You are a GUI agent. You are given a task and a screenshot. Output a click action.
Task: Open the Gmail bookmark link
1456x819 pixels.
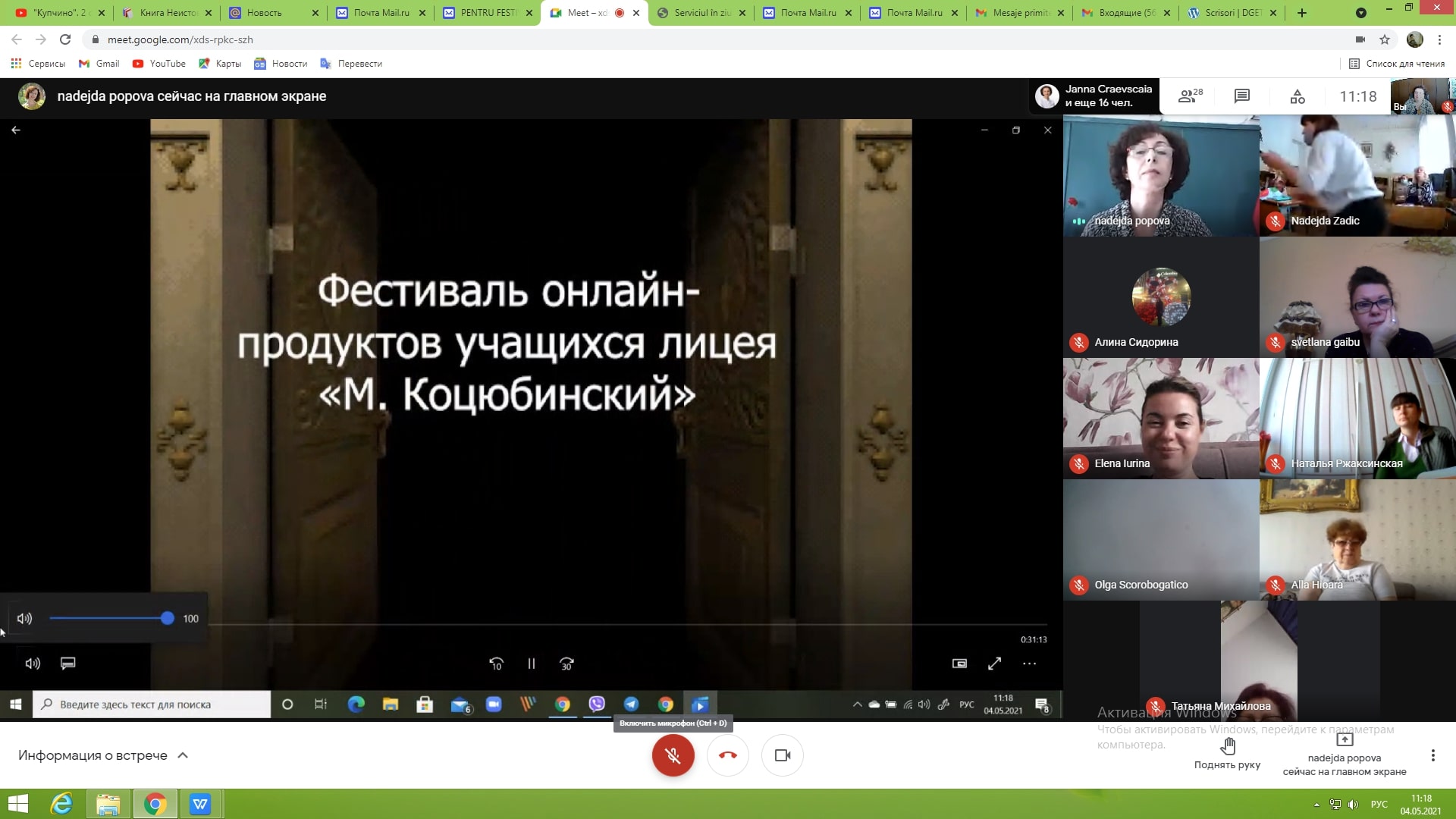[99, 64]
